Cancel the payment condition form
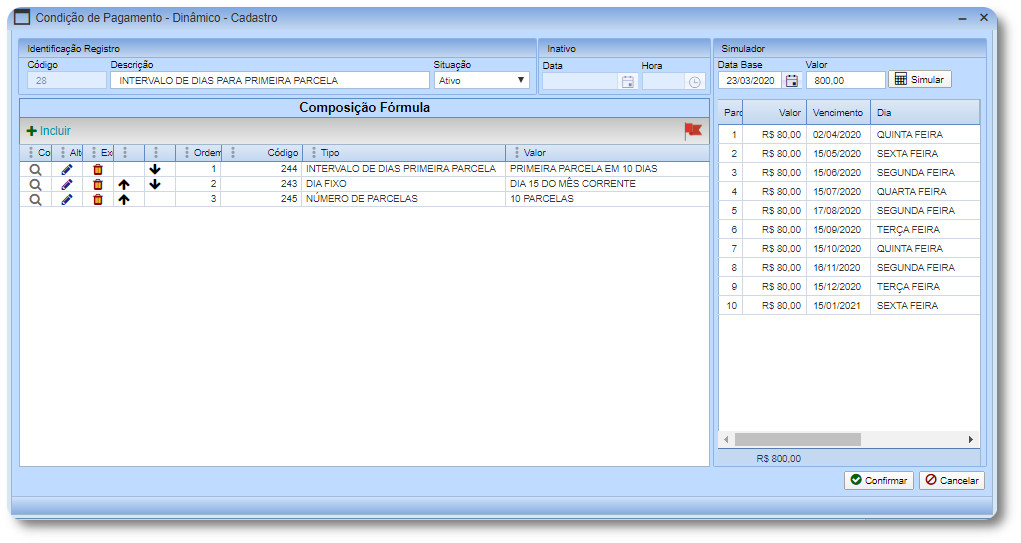 [951, 480]
